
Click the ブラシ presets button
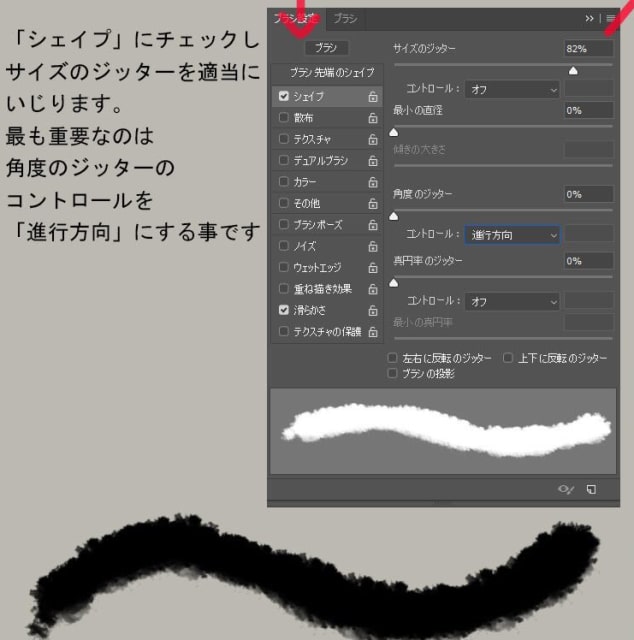click(x=327, y=48)
